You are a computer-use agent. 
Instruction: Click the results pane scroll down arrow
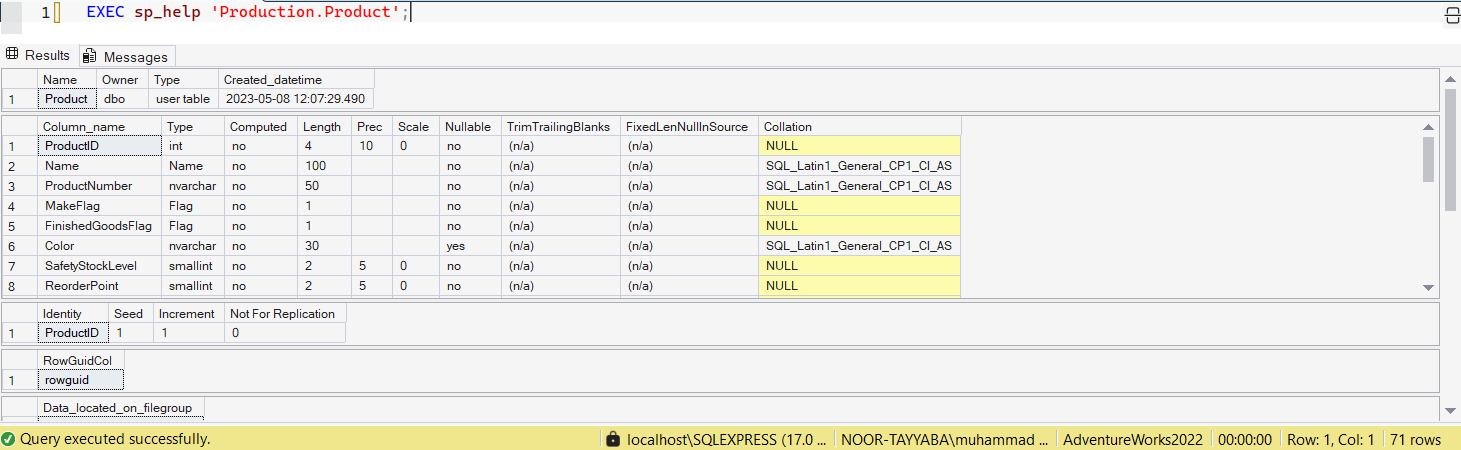click(x=1451, y=410)
